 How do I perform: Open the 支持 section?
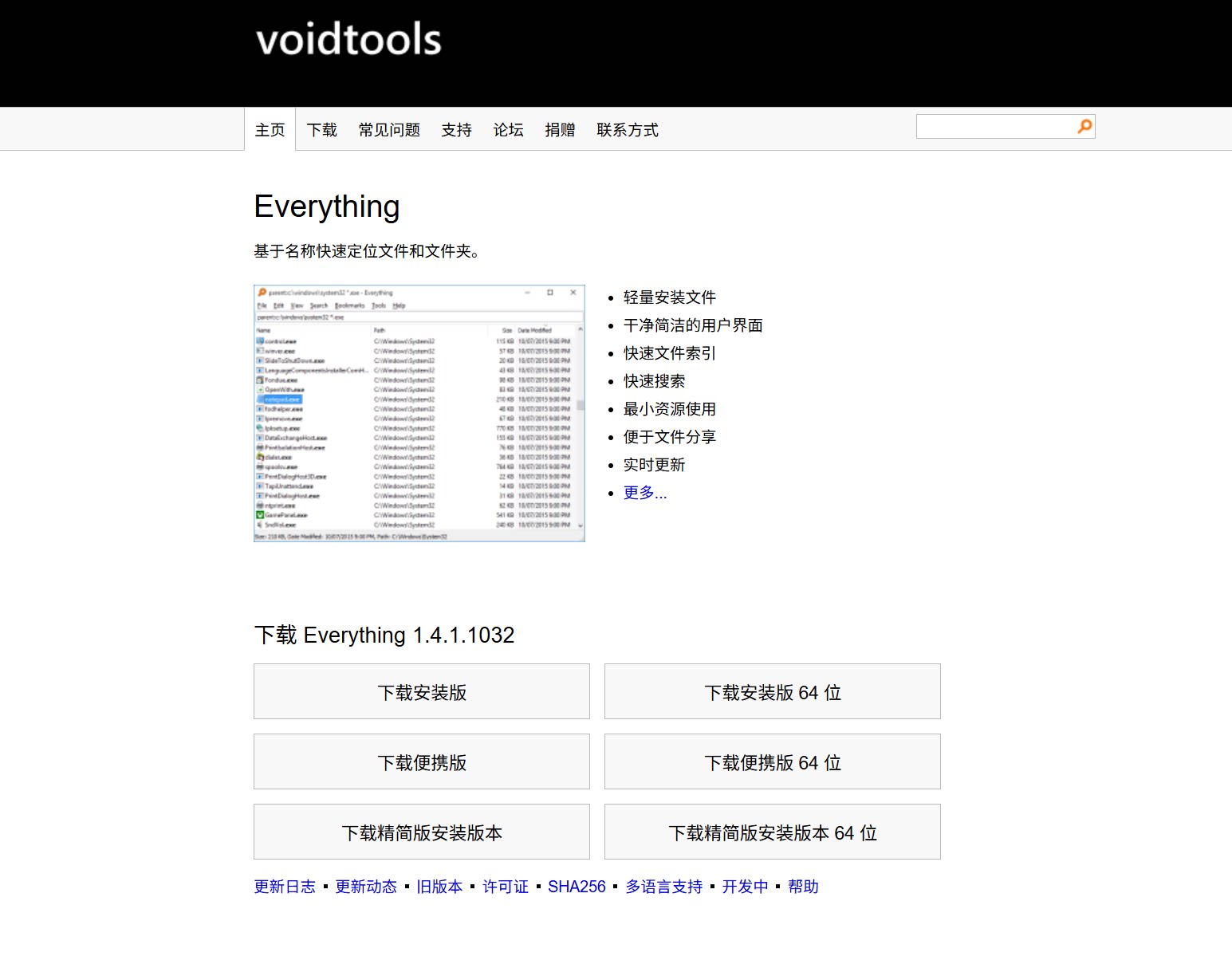456,129
